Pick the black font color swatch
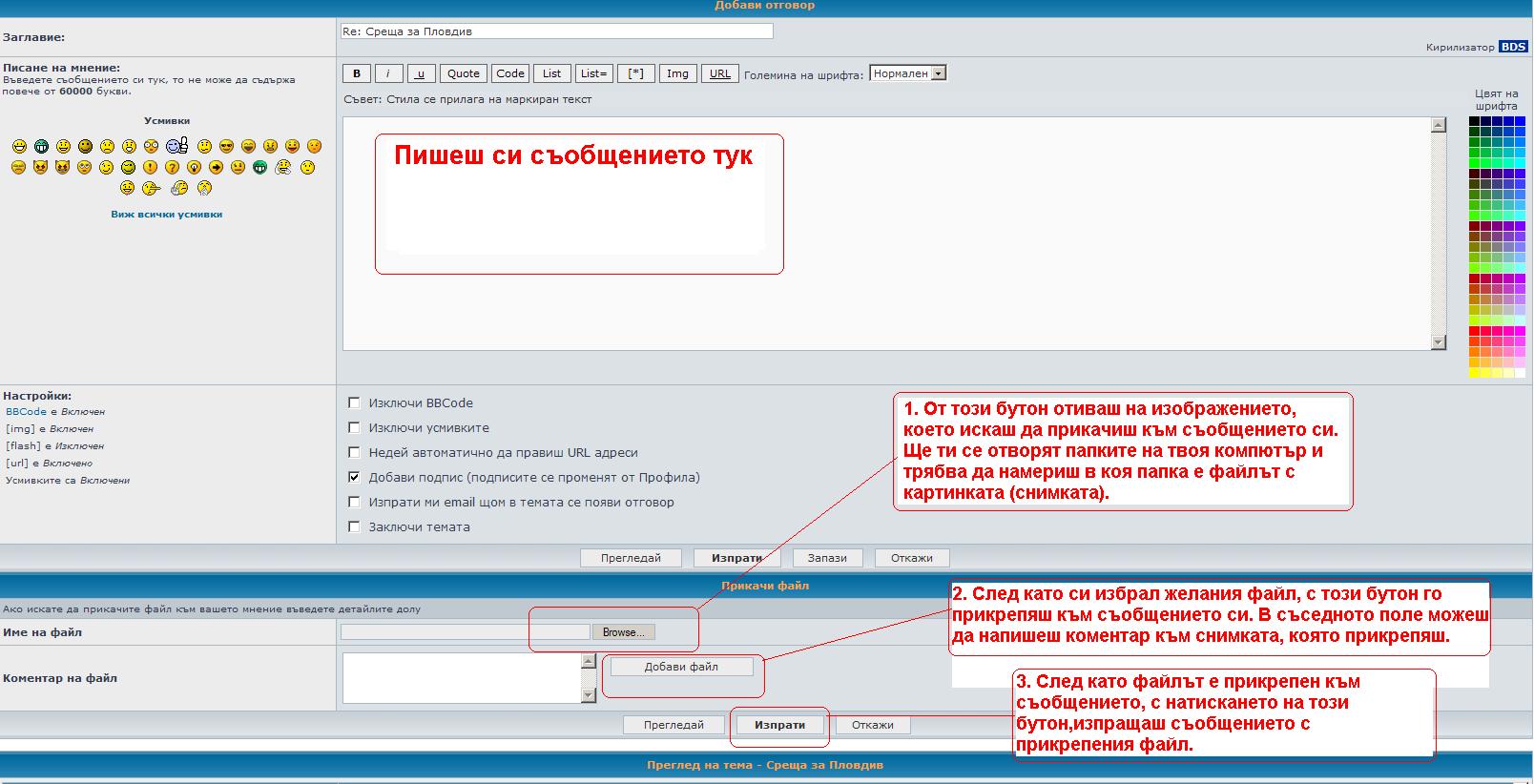 coord(1475,120)
